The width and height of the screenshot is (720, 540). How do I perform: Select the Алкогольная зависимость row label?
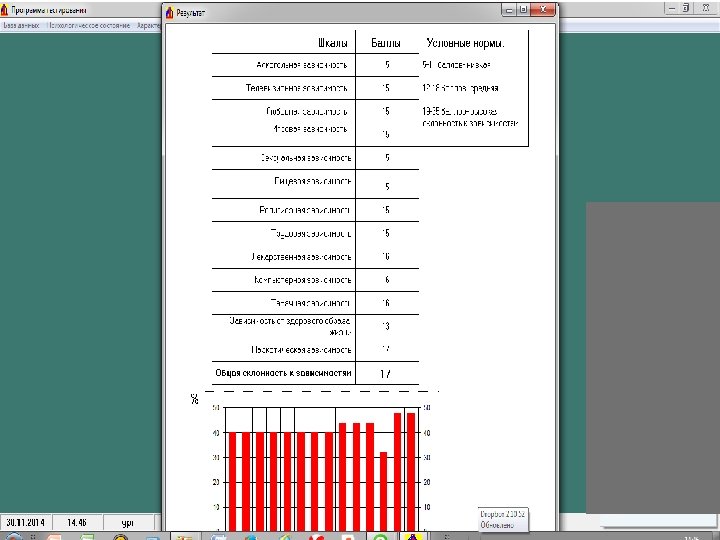coord(302,65)
